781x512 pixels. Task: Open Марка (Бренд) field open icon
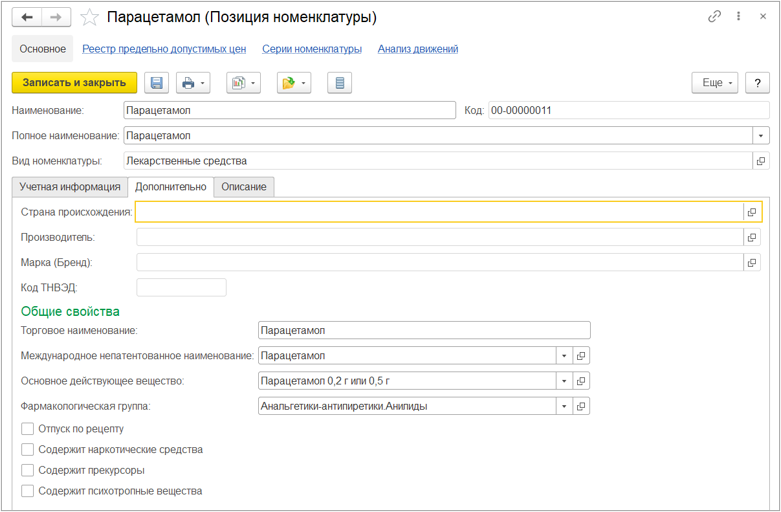[x=752, y=262]
